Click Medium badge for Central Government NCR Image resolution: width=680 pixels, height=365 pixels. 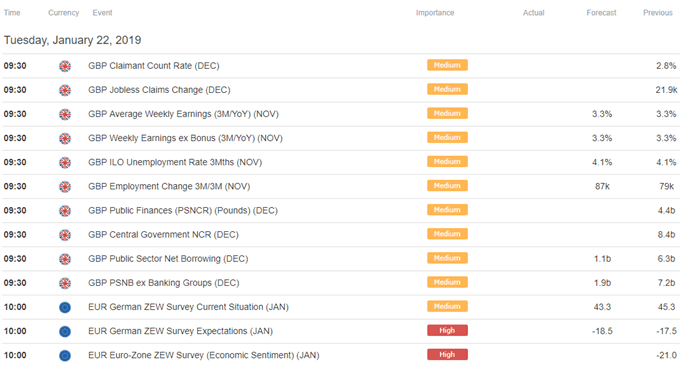(447, 234)
